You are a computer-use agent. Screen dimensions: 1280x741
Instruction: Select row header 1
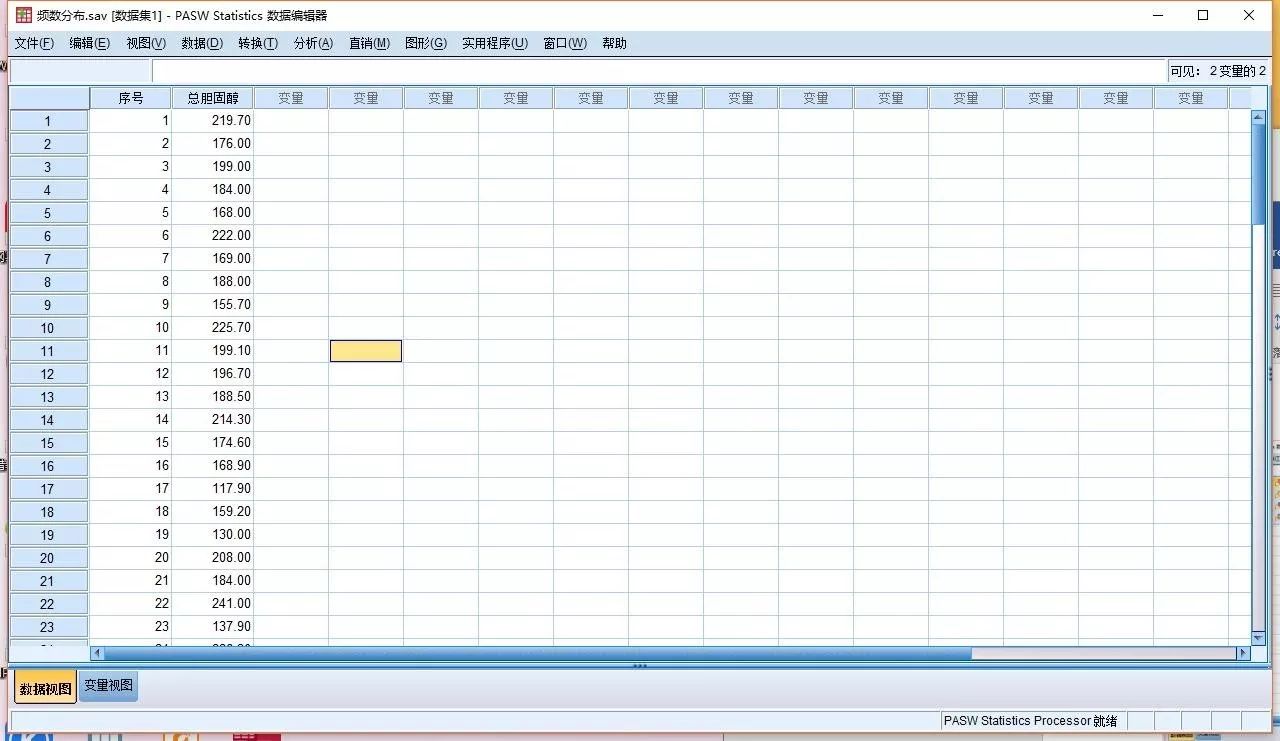coord(48,121)
